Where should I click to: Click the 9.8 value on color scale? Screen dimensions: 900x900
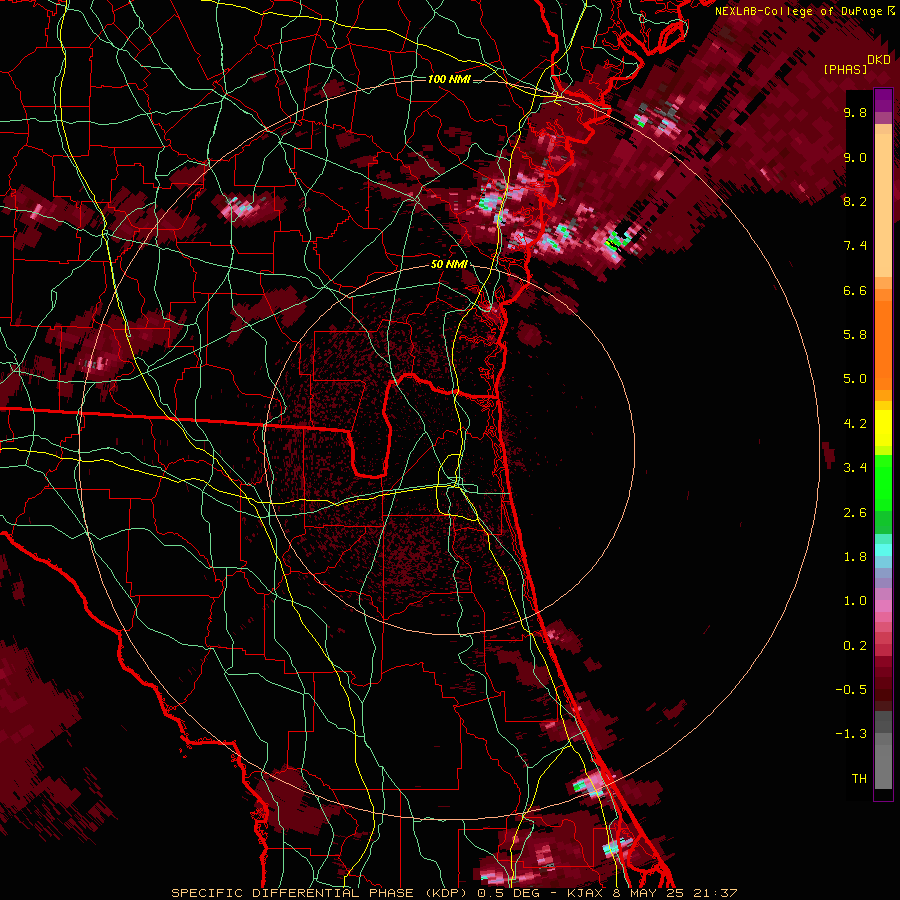pyautogui.click(x=855, y=112)
